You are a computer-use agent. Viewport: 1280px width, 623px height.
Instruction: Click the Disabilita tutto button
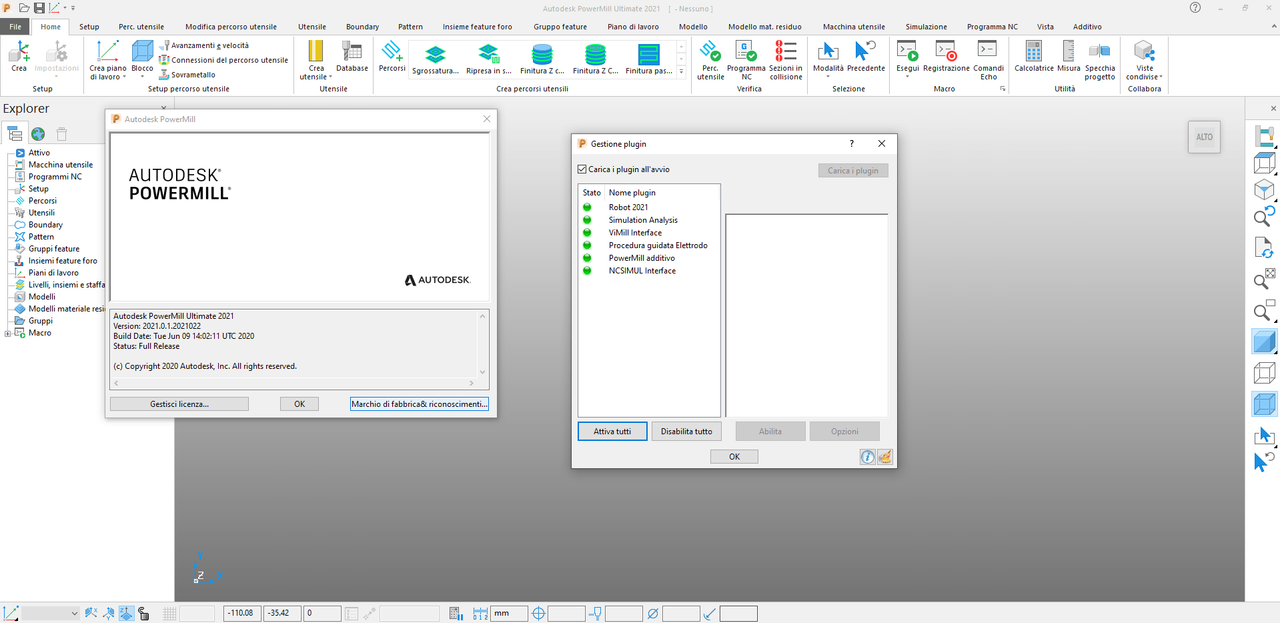click(x=686, y=431)
